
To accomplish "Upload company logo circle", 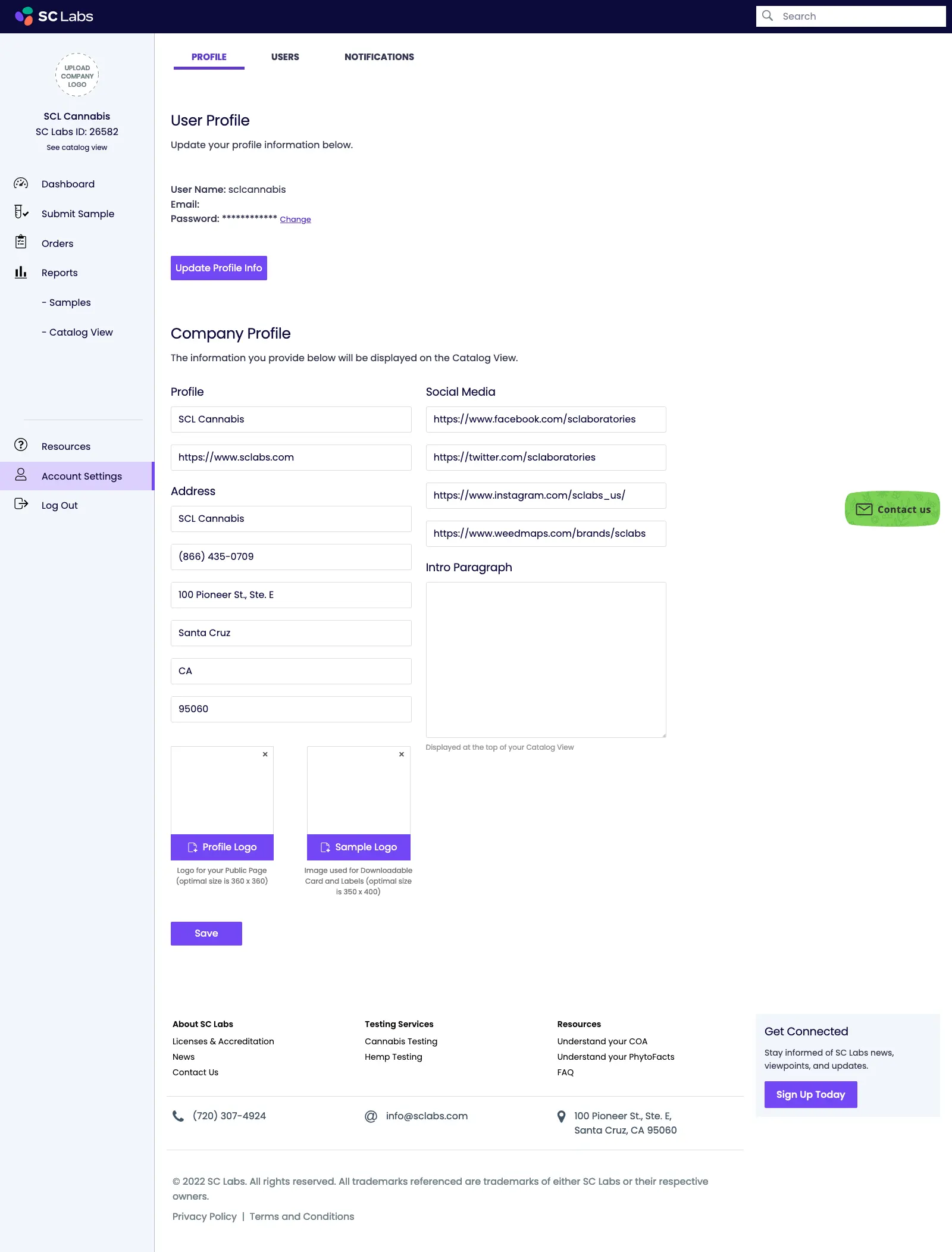I will pos(77,76).
